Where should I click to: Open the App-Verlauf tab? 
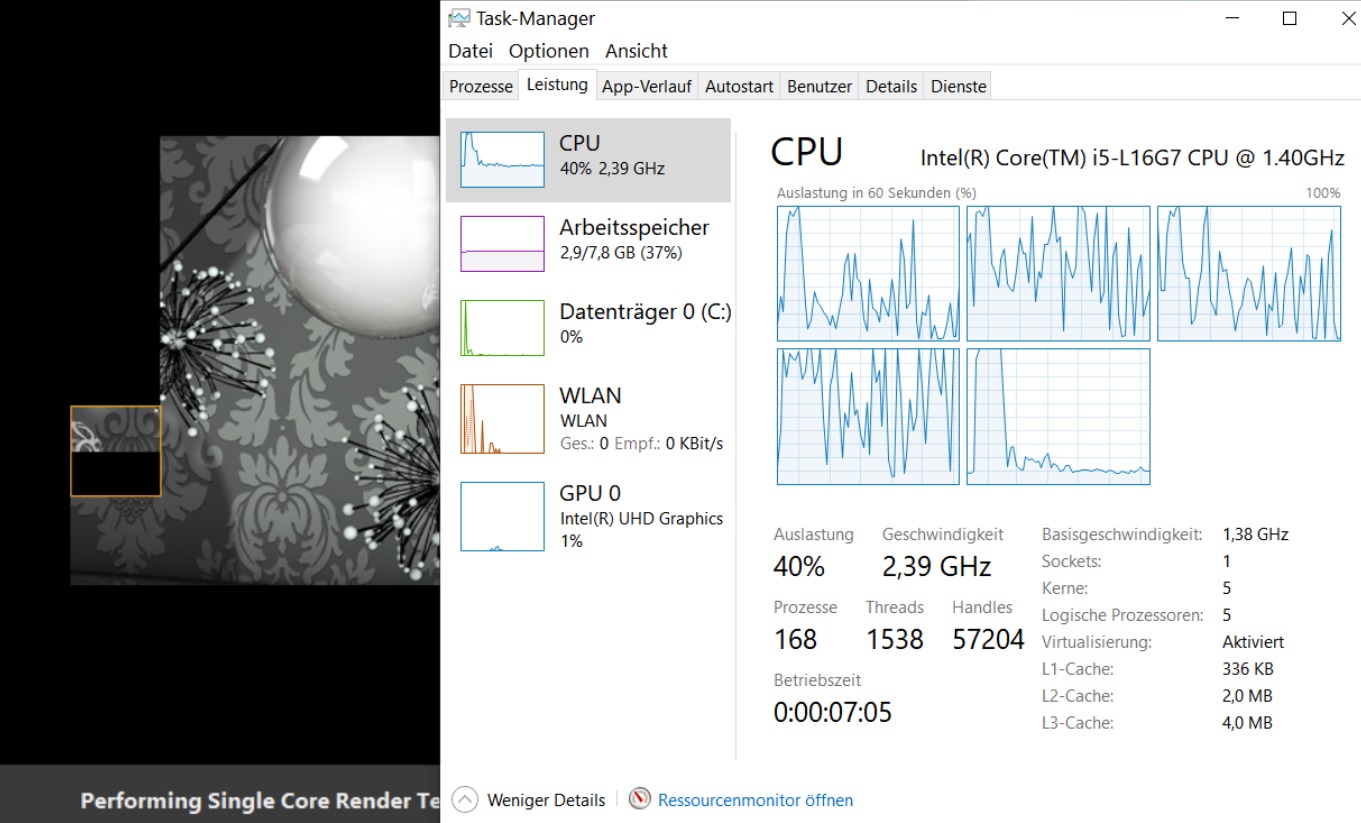pyautogui.click(x=646, y=86)
